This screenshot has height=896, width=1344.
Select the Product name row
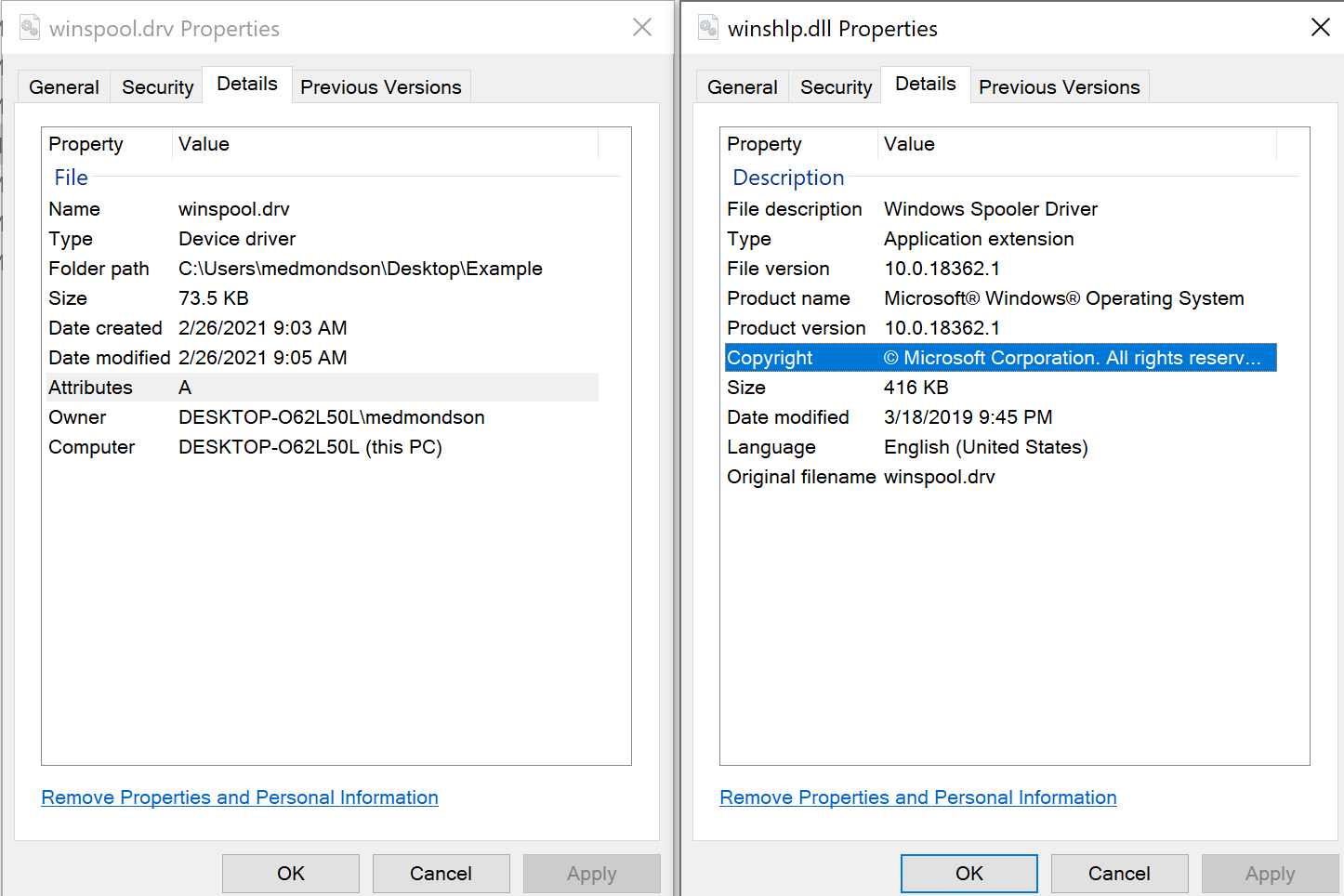coord(1000,298)
